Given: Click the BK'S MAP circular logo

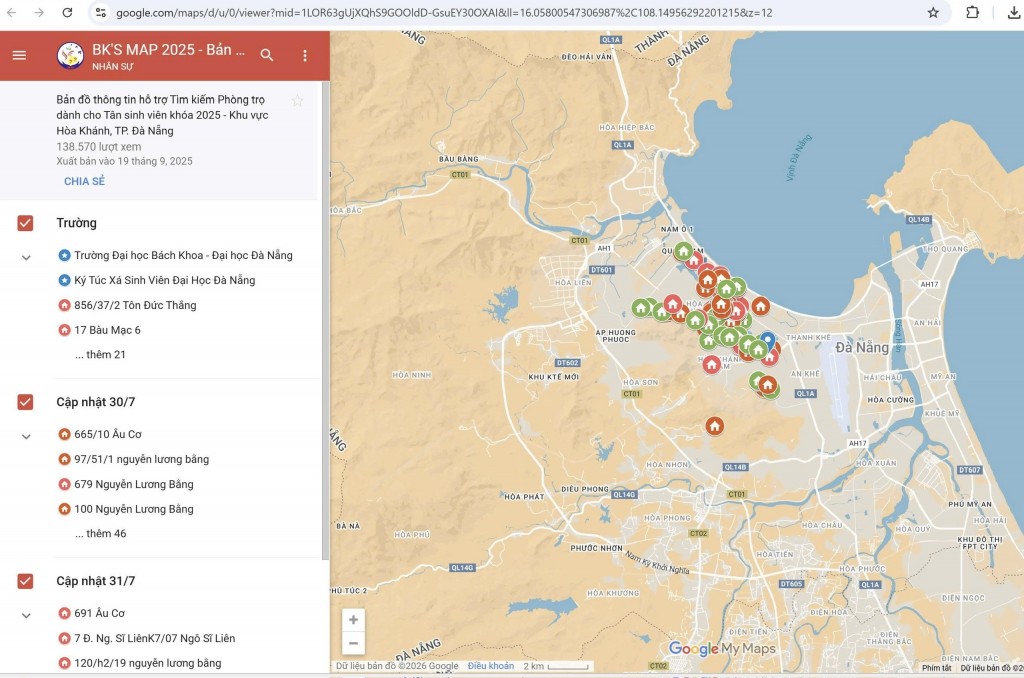Looking at the screenshot, I should pos(70,56).
